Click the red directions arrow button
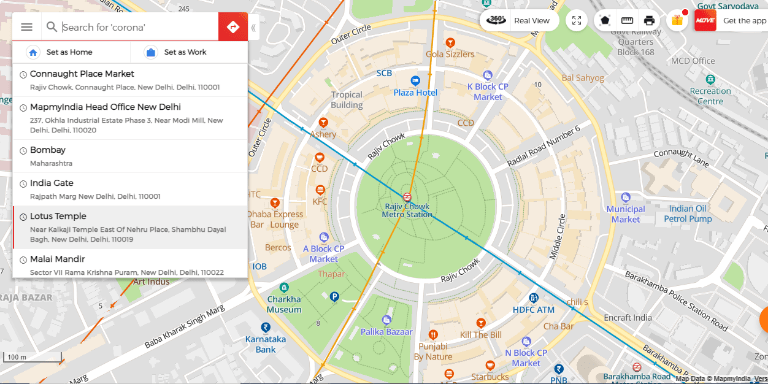Viewport: 768px width, 384px height. click(233, 27)
